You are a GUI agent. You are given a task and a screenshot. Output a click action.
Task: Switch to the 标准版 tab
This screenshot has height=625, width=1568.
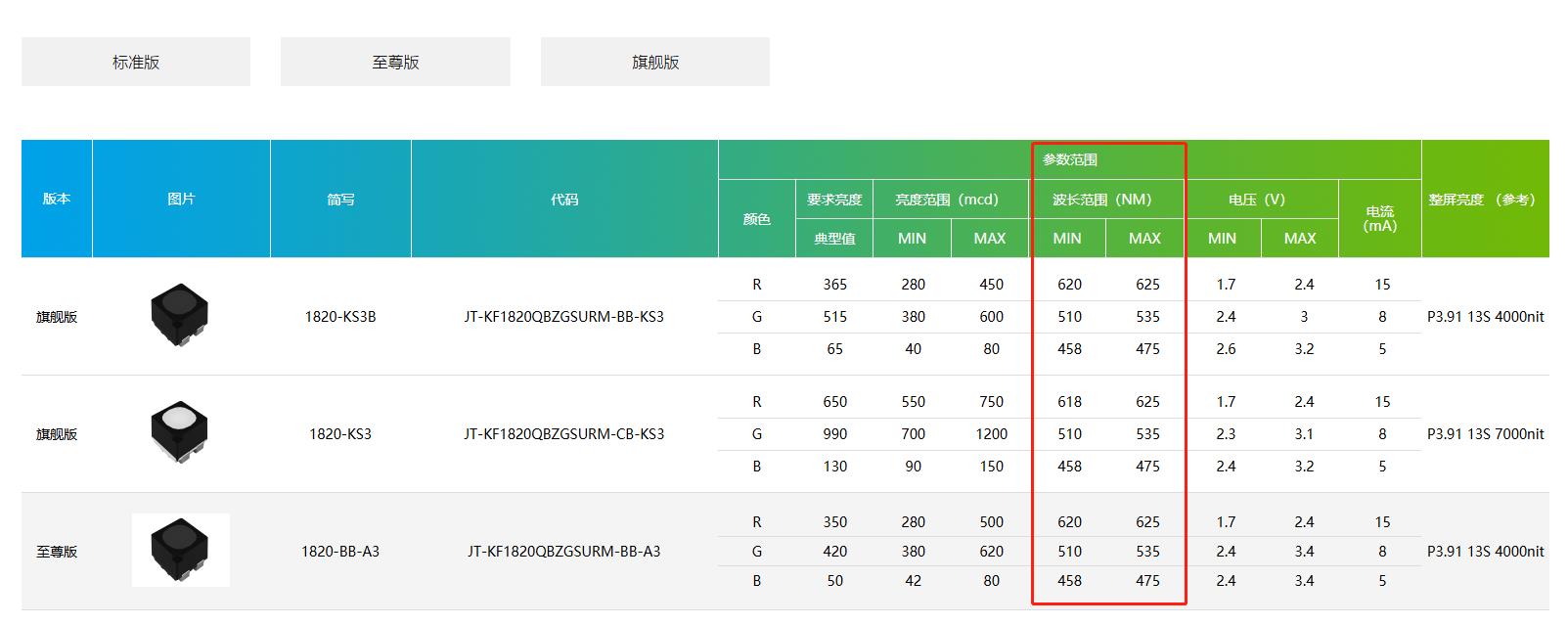point(136,62)
